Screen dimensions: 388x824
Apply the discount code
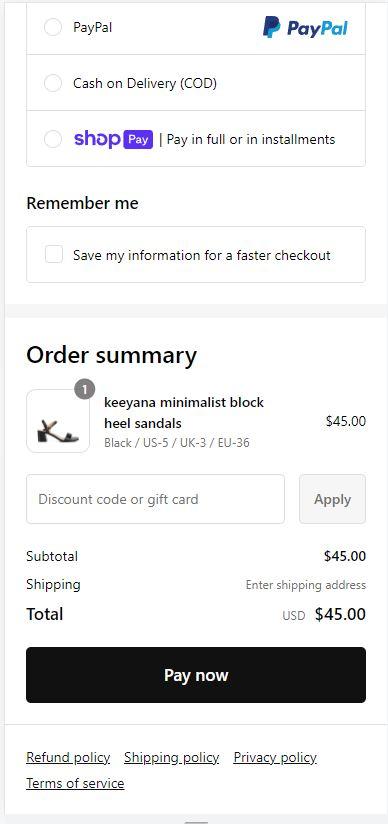[x=332, y=499]
